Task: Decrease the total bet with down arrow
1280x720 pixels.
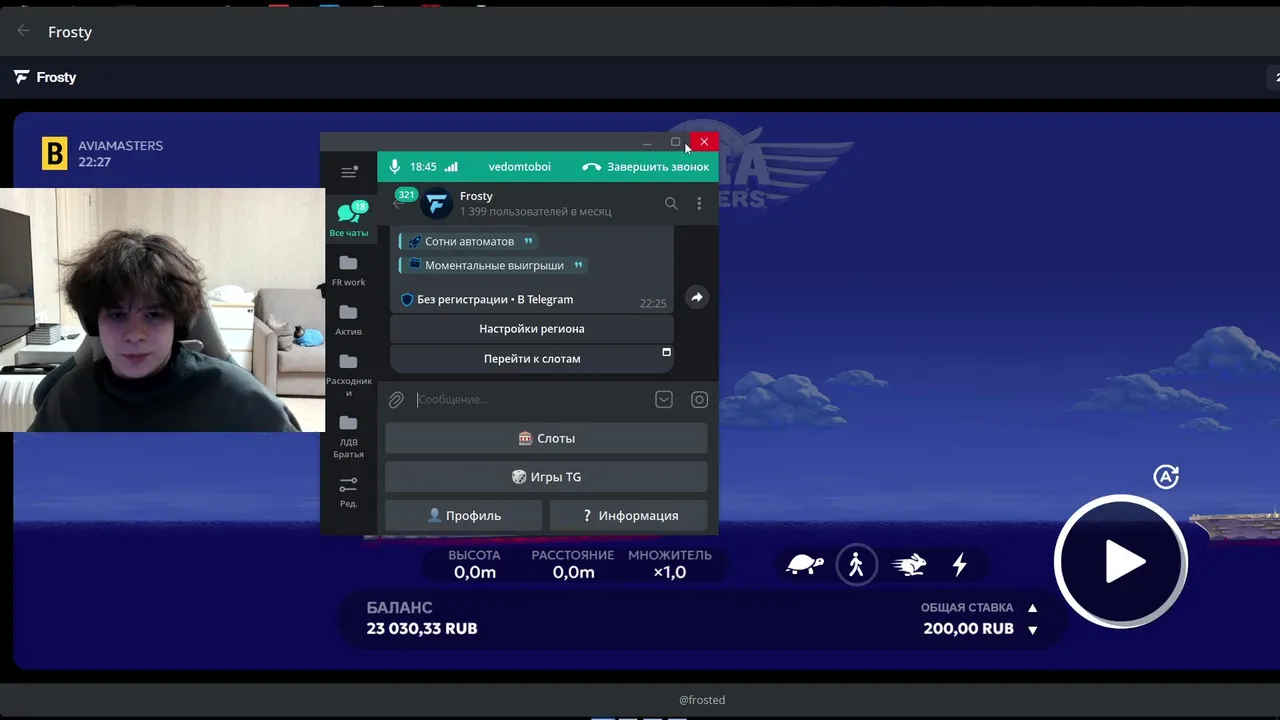Action: click(1033, 630)
